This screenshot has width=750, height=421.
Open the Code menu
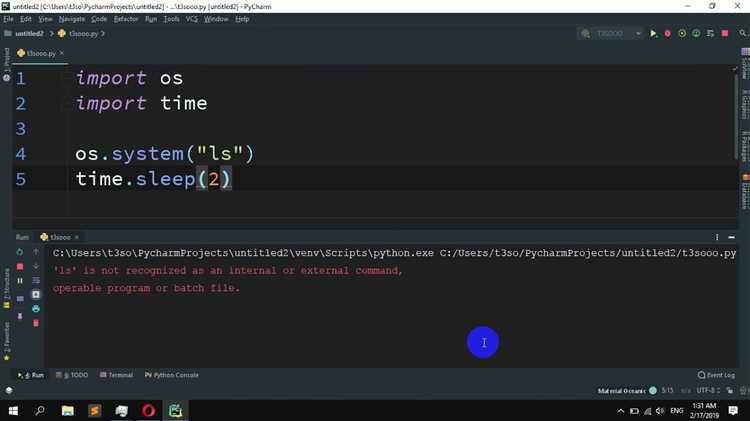(x=99, y=19)
